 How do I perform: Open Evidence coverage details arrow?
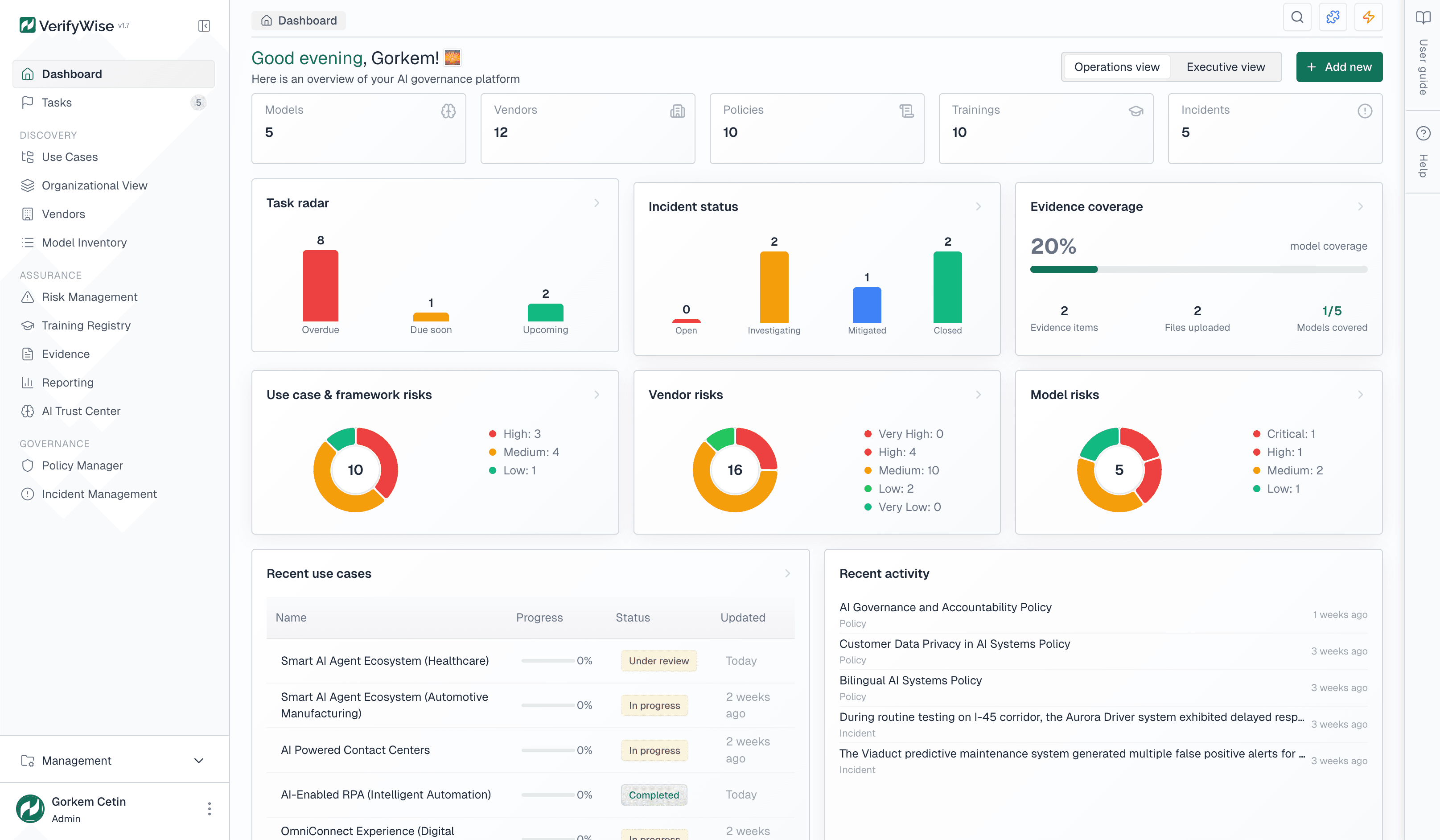click(1360, 206)
